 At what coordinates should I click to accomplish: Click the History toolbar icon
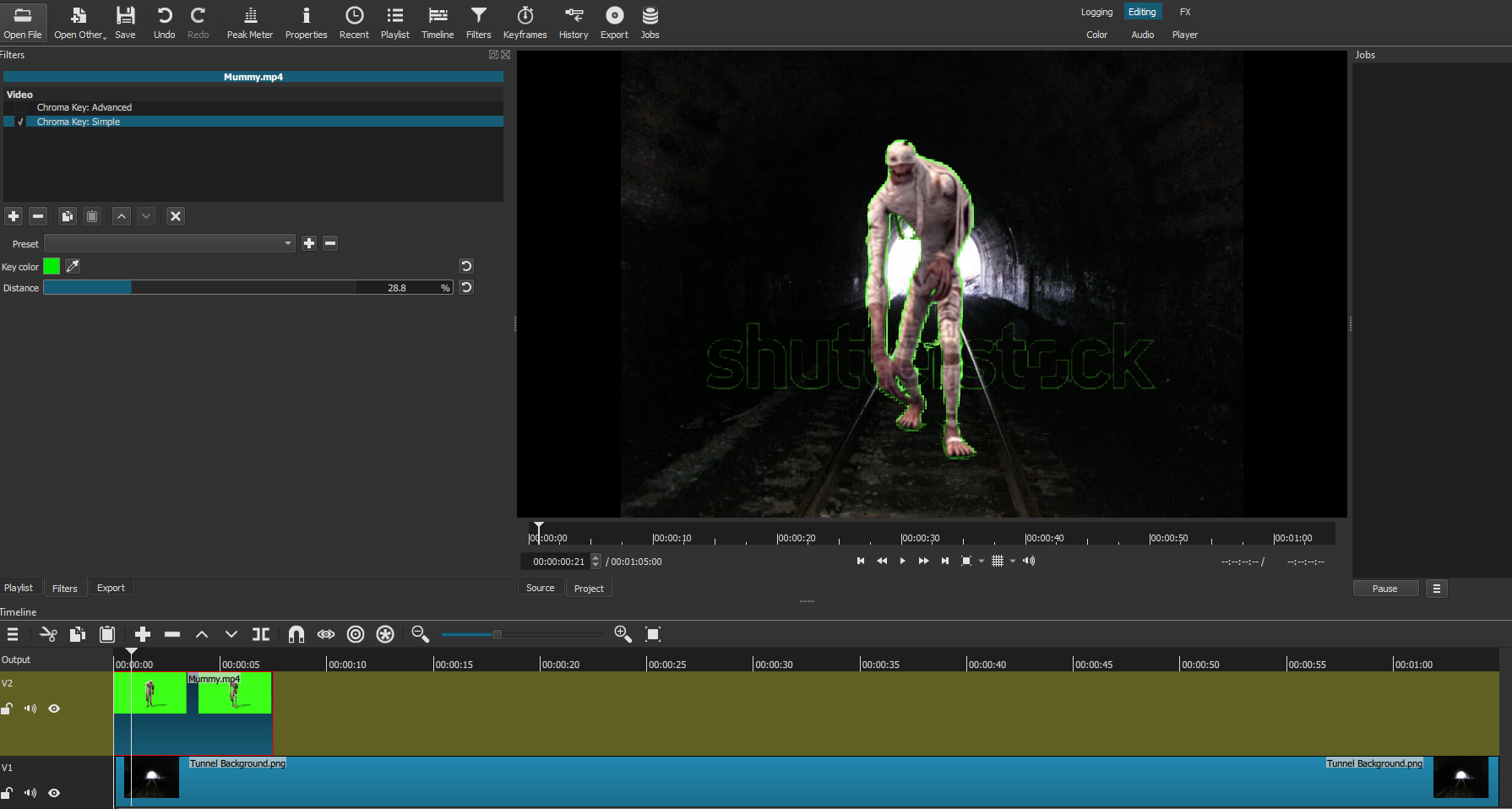[x=574, y=21]
